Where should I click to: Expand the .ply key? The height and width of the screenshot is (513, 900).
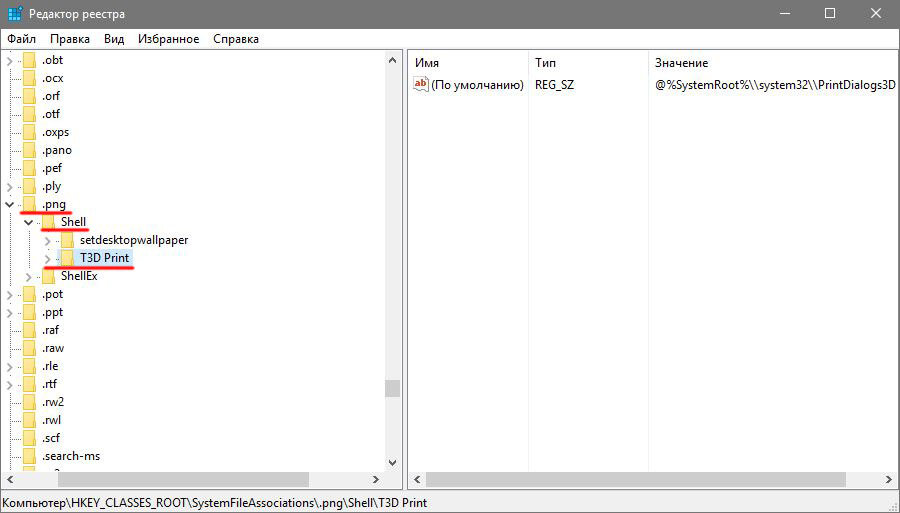[x=10, y=186]
